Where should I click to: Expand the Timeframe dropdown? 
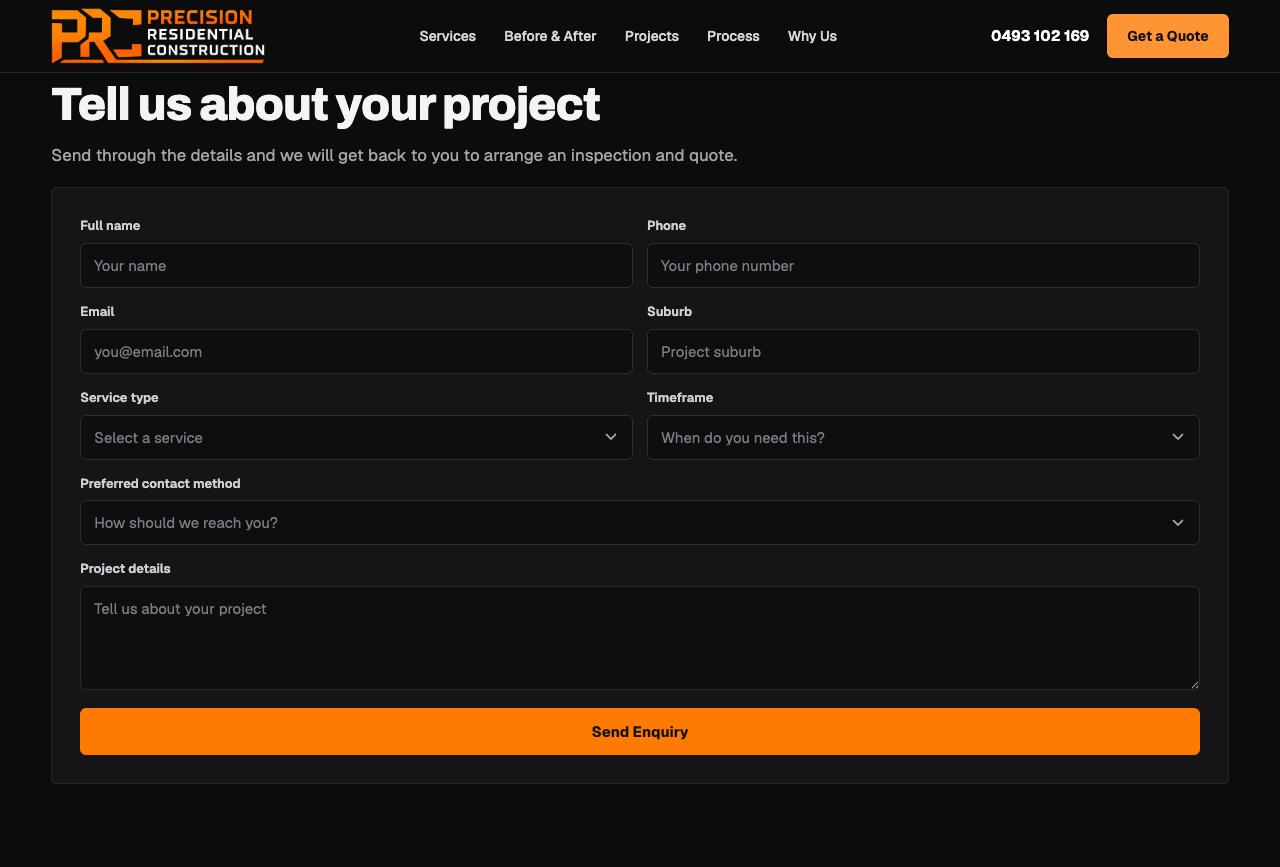tap(923, 438)
